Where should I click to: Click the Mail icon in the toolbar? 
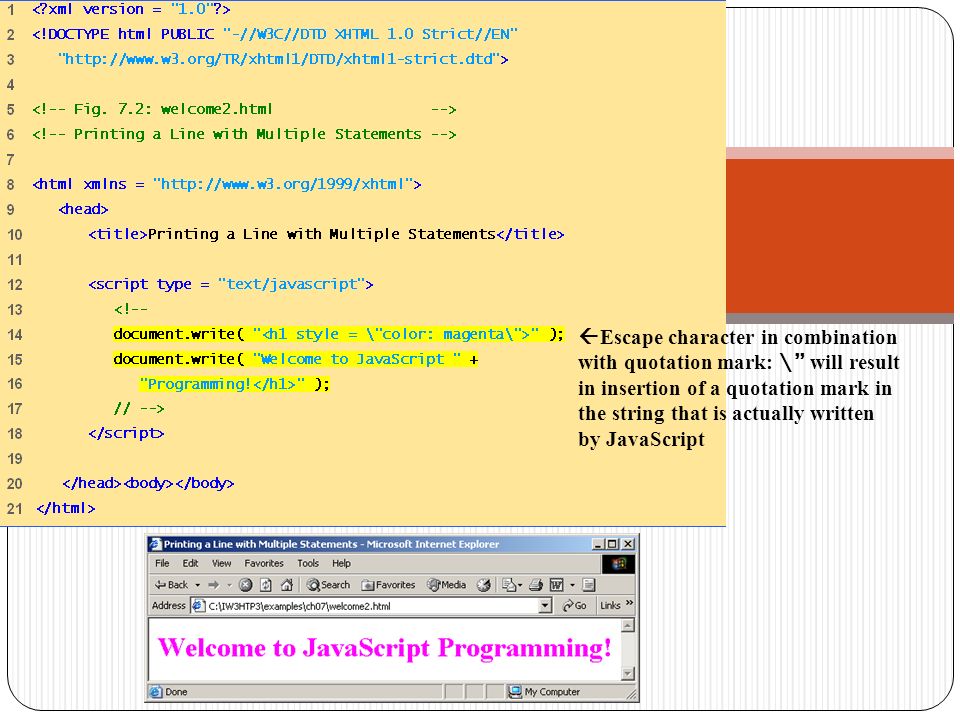pos(509,585)
